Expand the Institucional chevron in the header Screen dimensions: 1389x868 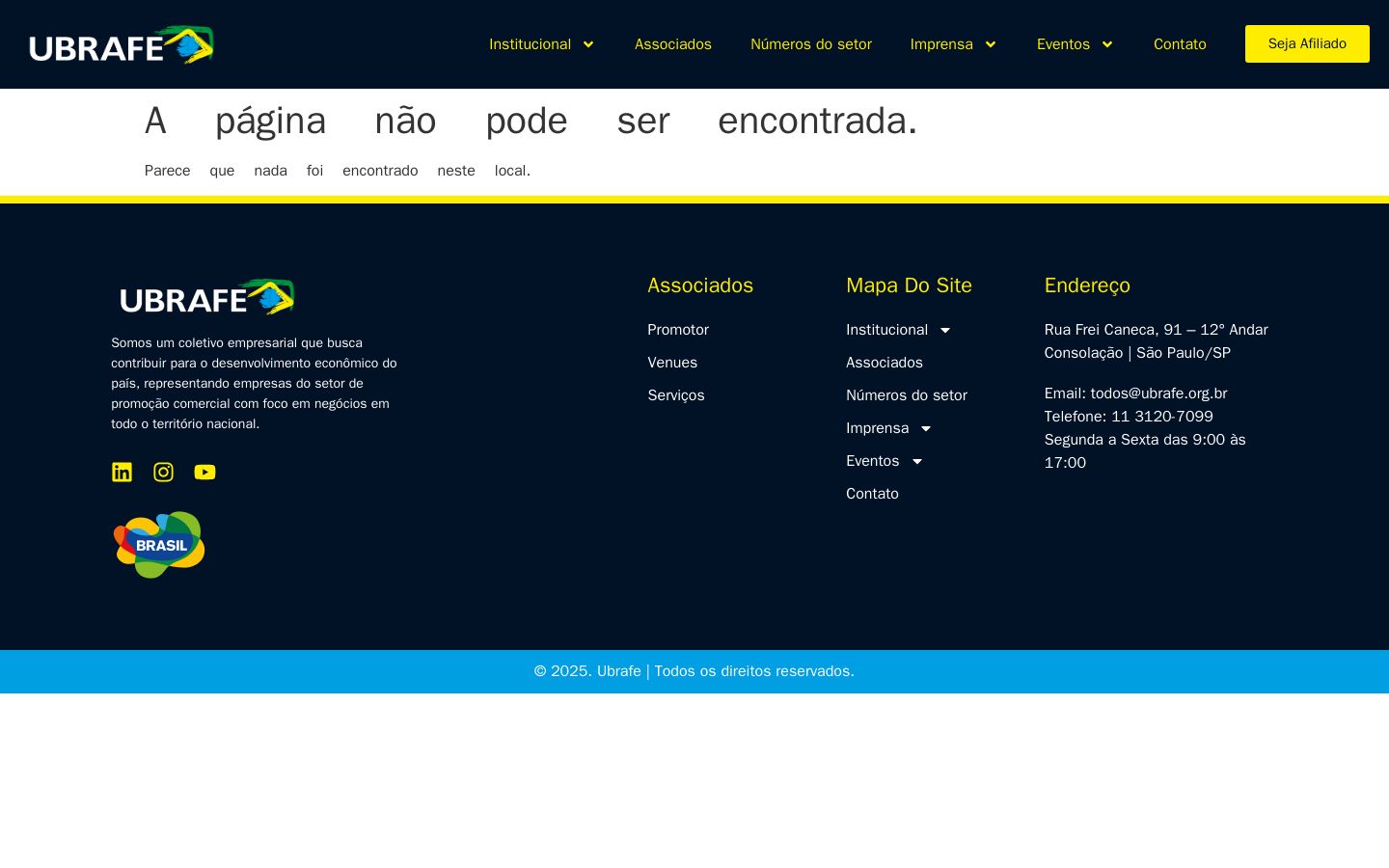pyautogui.click(x=588, y=44)
